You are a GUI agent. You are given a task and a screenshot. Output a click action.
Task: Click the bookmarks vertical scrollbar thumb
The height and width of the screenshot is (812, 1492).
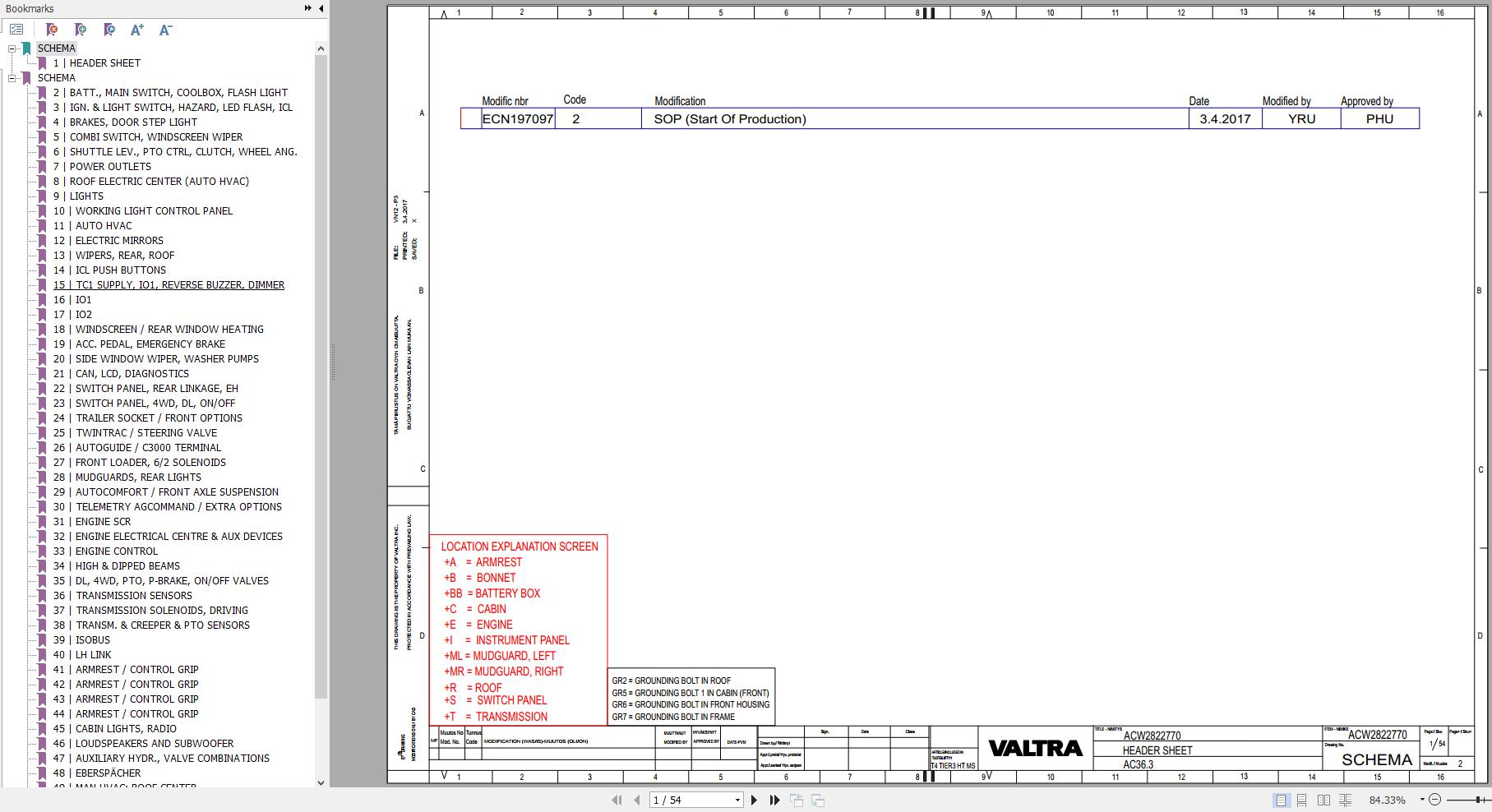click(321, 378)
